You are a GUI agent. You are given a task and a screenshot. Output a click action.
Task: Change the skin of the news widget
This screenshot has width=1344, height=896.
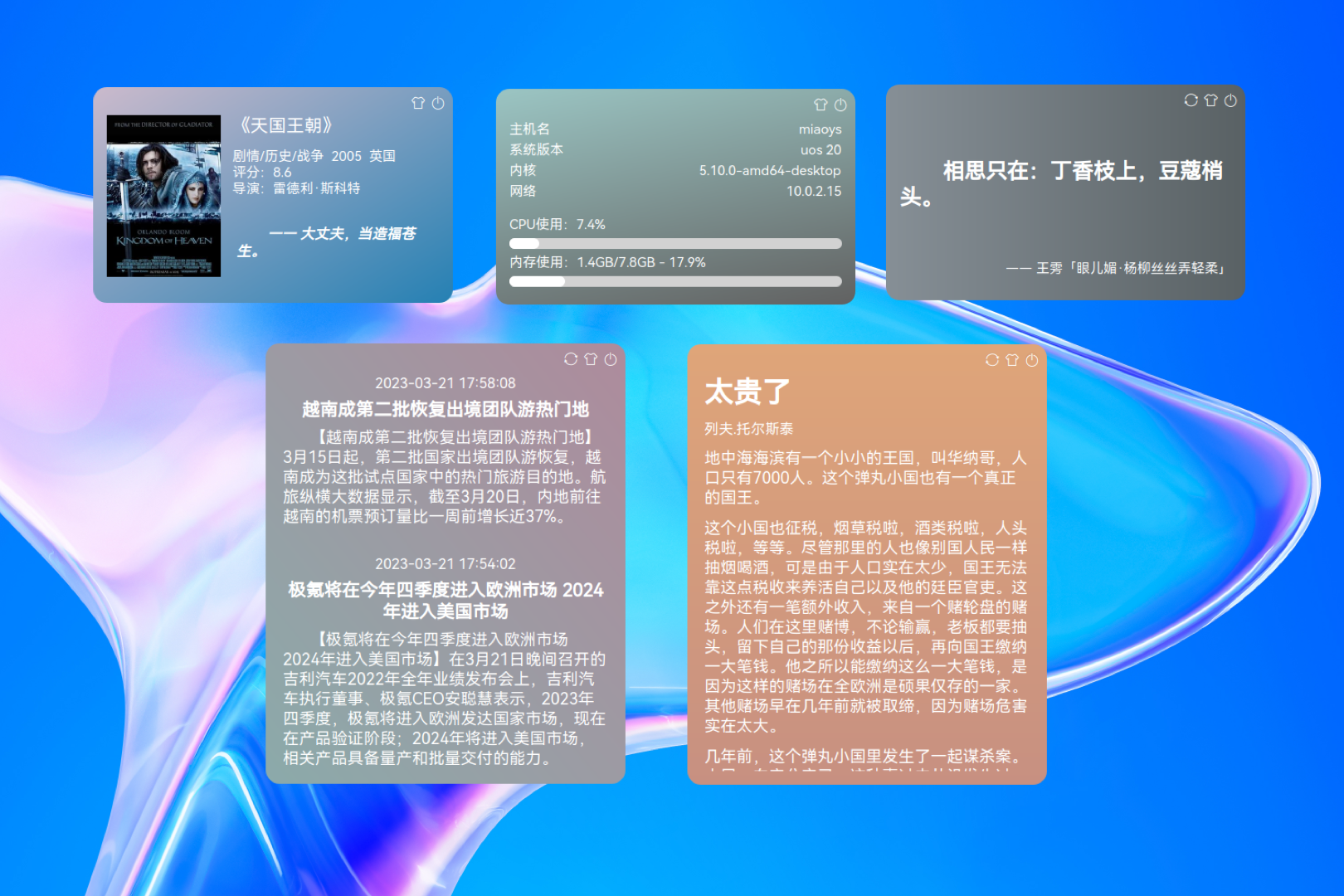pos(591,359)
